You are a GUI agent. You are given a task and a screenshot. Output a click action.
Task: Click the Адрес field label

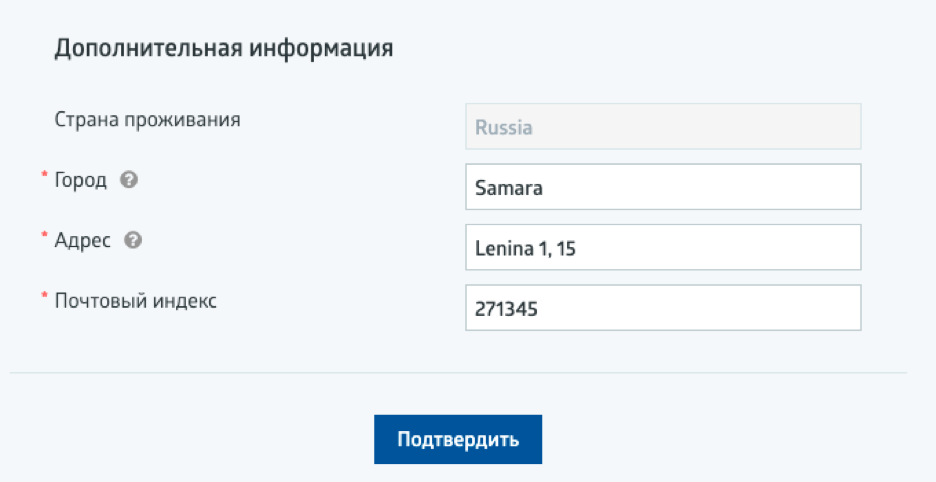pyautogui.click(x=82, y=241)
